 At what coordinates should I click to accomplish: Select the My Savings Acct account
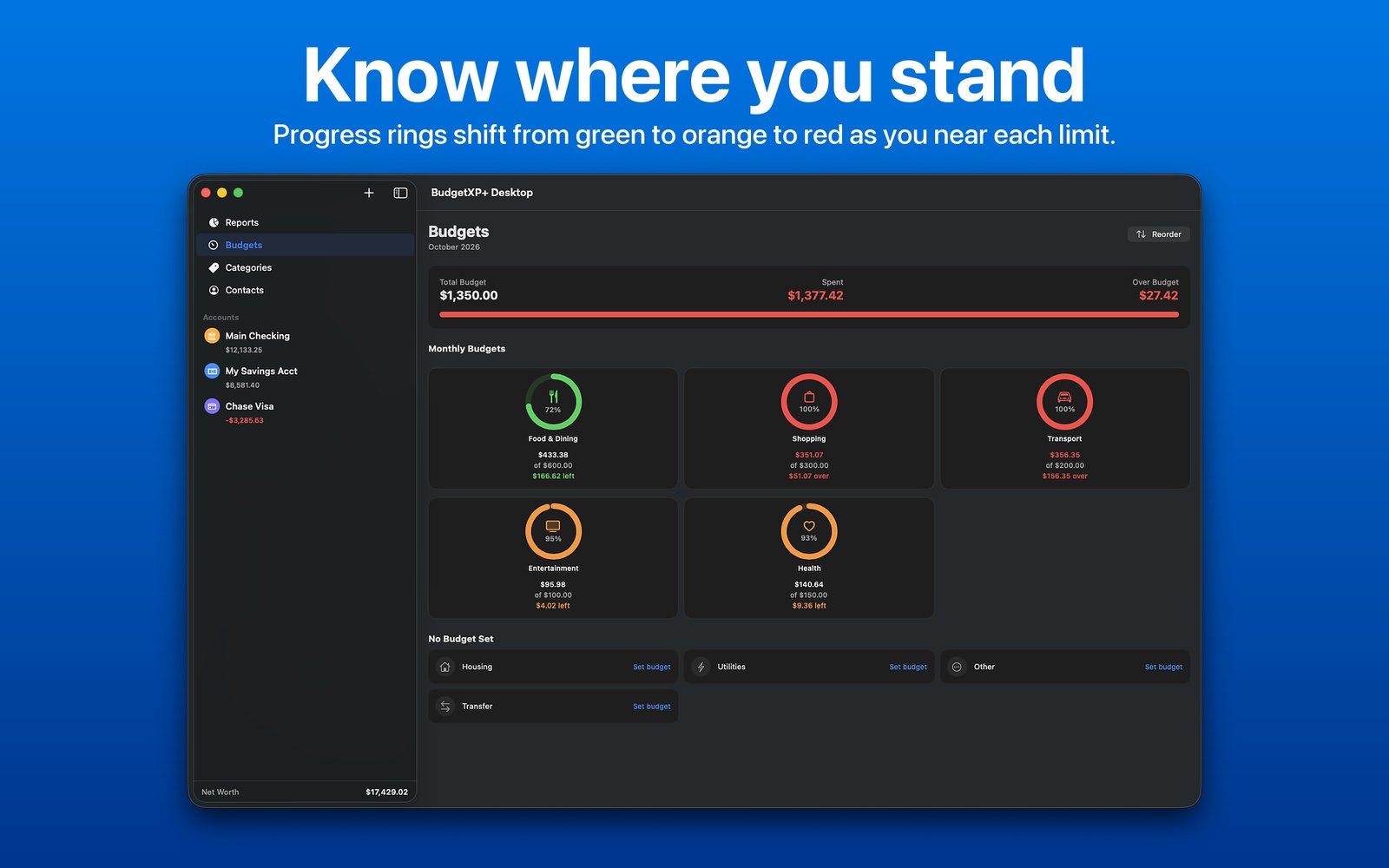(x=305, y=378)
